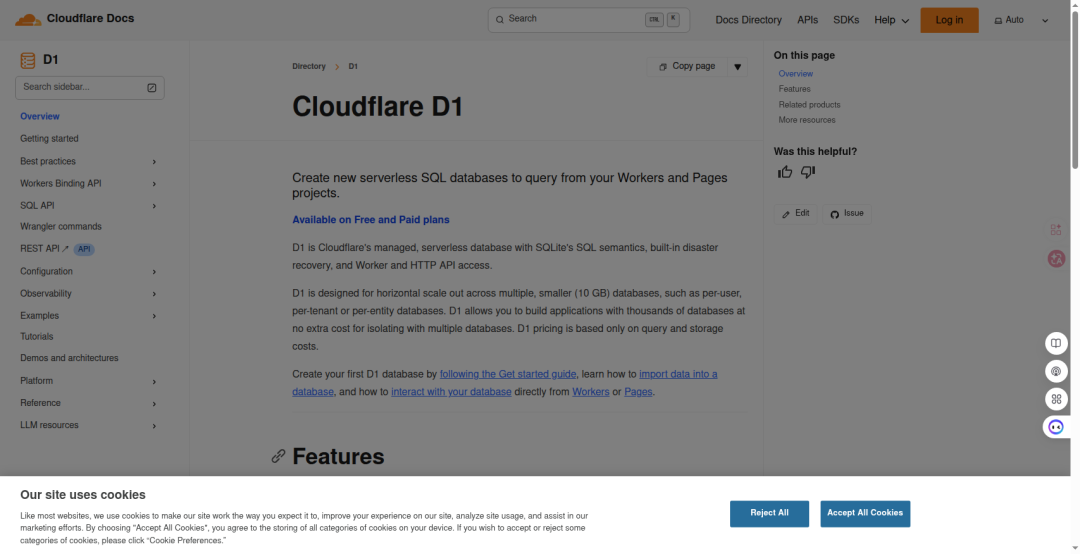The image size is (1080, 554).
Task: Open interact with your database link
Action: (x=451, y=392)
